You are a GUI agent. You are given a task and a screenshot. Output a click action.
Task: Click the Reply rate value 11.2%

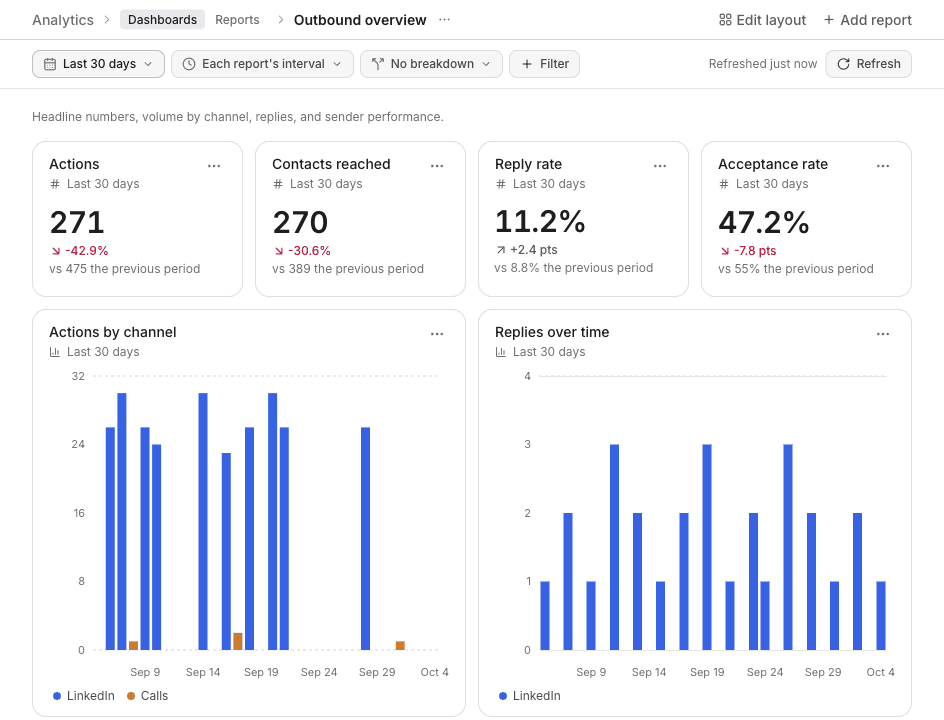click(x=540, y=222)
